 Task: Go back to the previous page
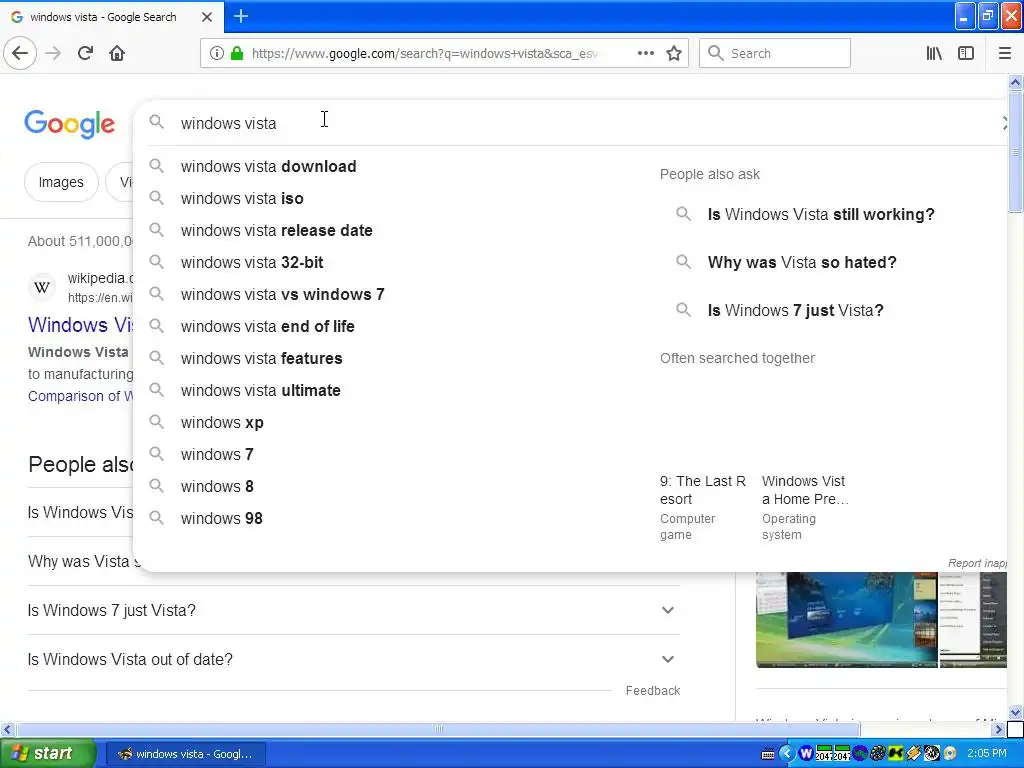[20, 53]
